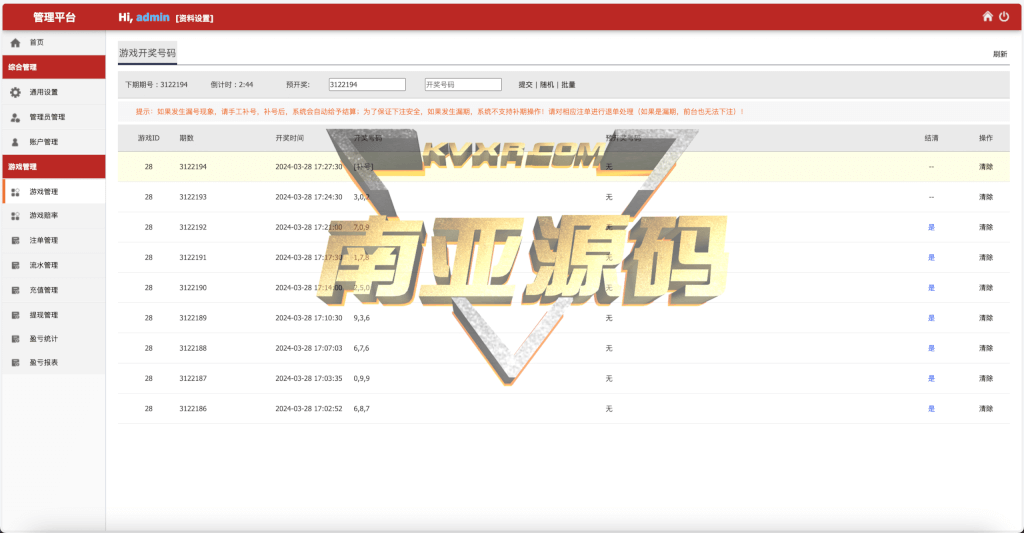Click the document icon beside 注单管理
1024x533 pixels.
pos(16,240)
